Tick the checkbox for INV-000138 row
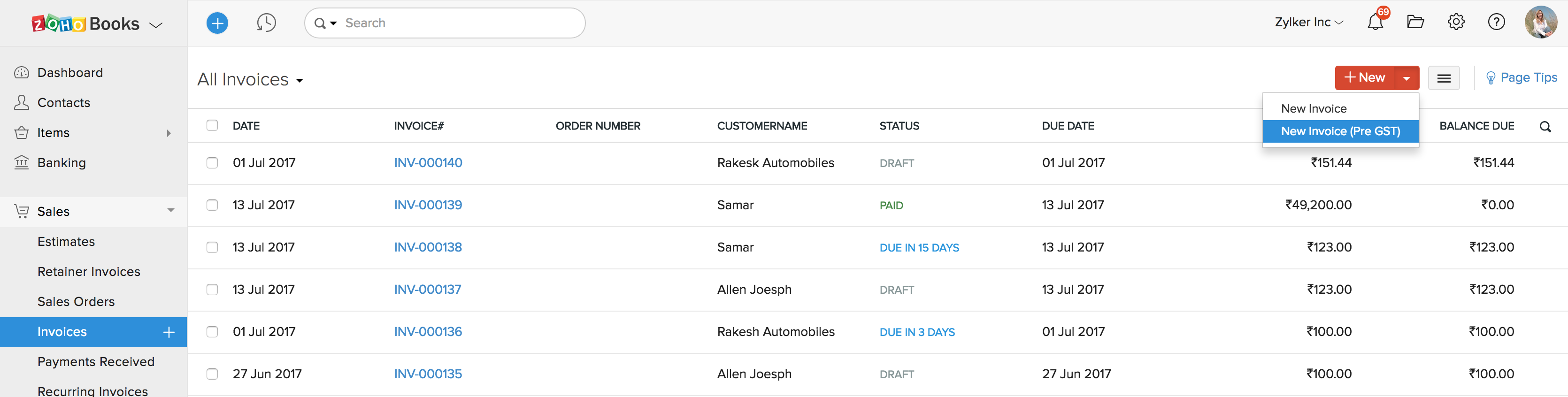This screenshot has height=397, width=1568. point(212,247)
